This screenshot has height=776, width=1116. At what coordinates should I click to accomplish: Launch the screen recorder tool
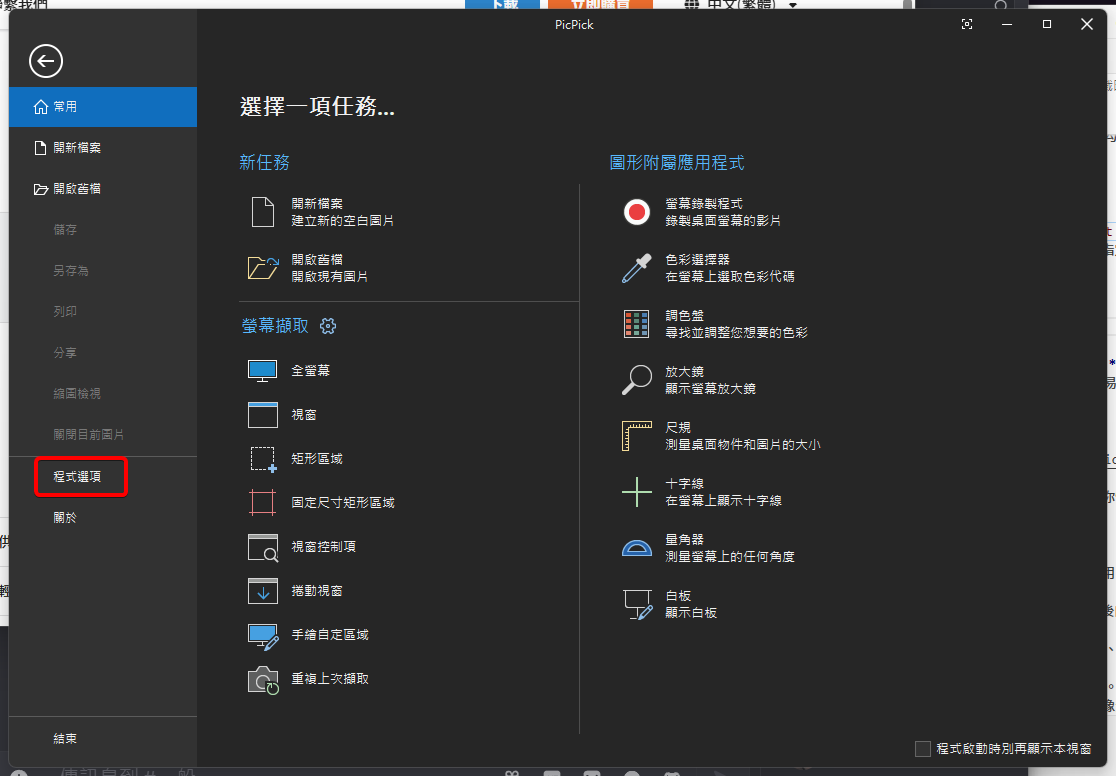pos(636,211)
